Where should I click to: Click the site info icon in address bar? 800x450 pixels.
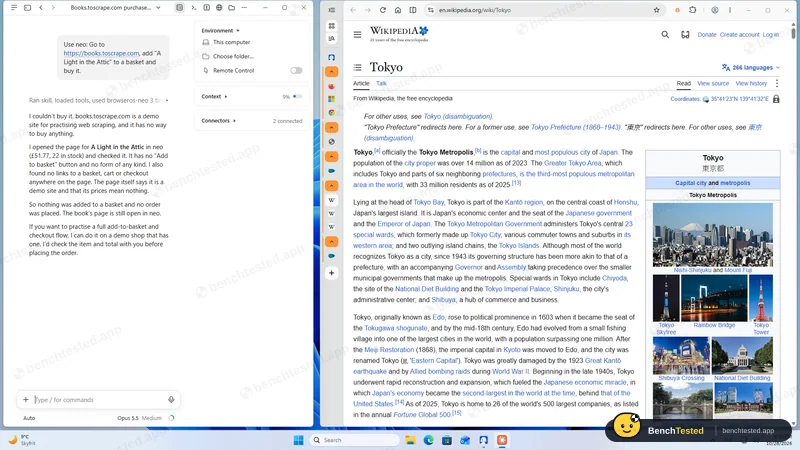tap(431, 10)
